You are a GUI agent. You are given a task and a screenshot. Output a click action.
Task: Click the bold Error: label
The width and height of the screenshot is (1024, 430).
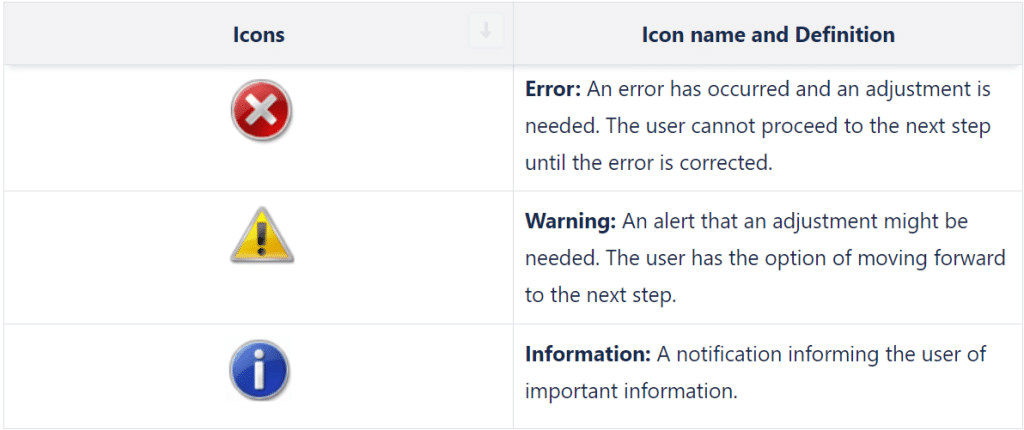(x=553, y=88)
